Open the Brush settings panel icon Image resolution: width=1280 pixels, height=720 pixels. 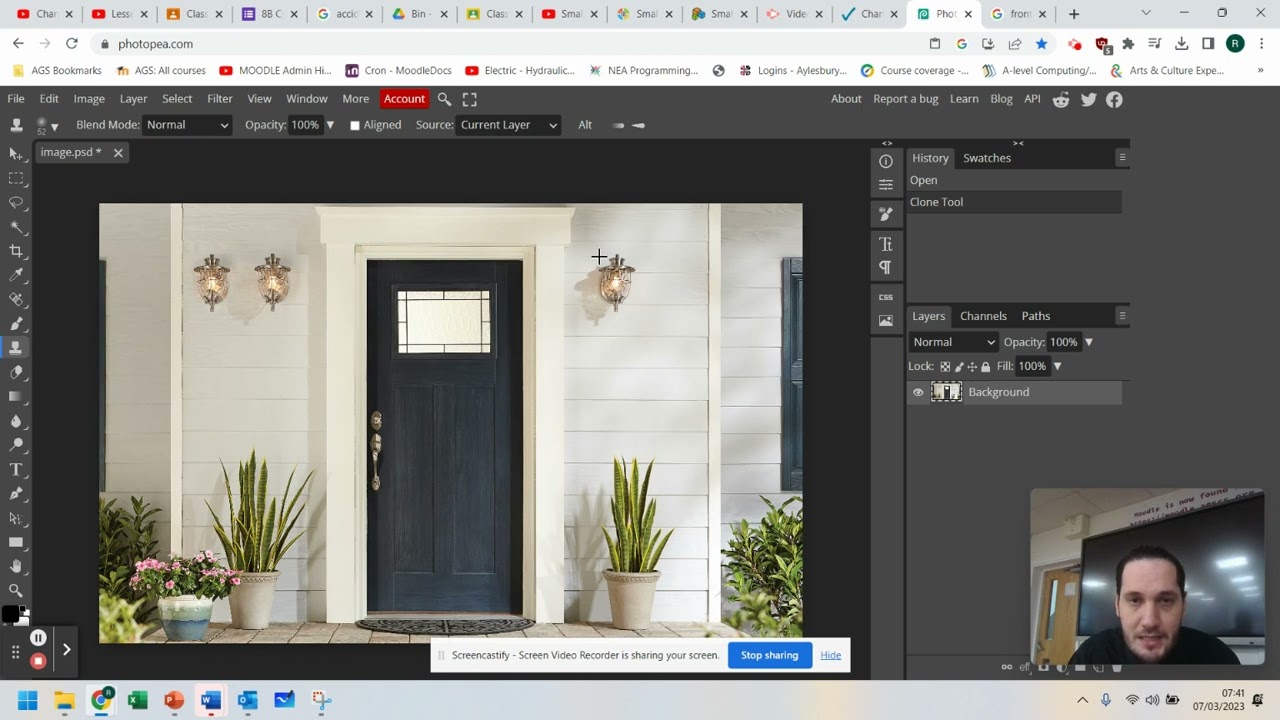pos(886,214)
